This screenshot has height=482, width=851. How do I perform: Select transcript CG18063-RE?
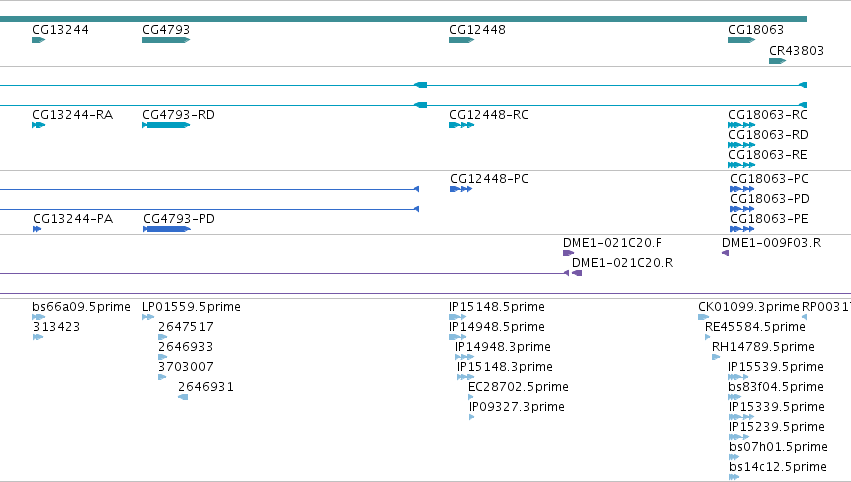click(x=768, y=155)
